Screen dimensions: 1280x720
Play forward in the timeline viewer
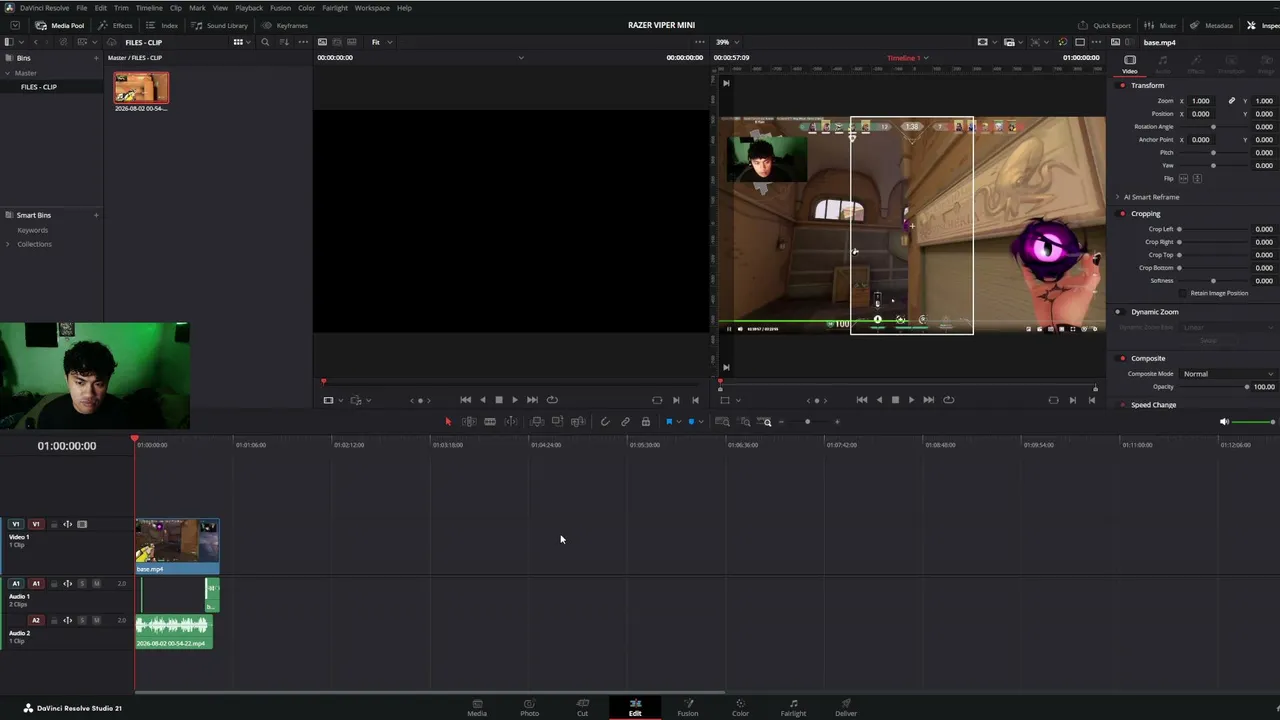[911, 400]
